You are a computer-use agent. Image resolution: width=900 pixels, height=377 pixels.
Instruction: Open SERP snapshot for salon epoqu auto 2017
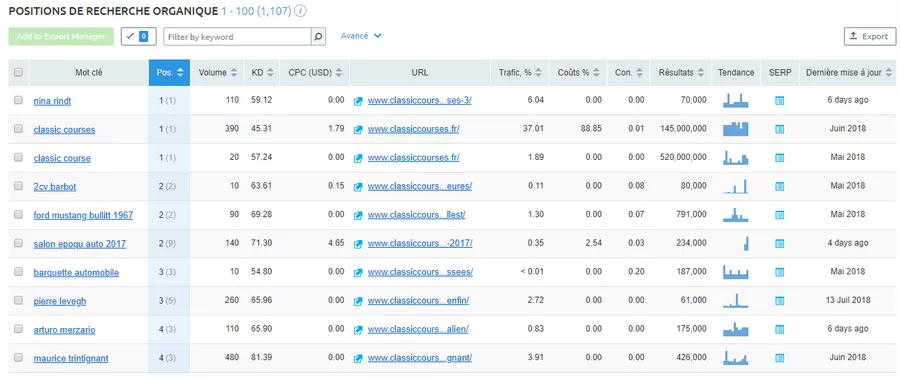click(x=779, y=244)
